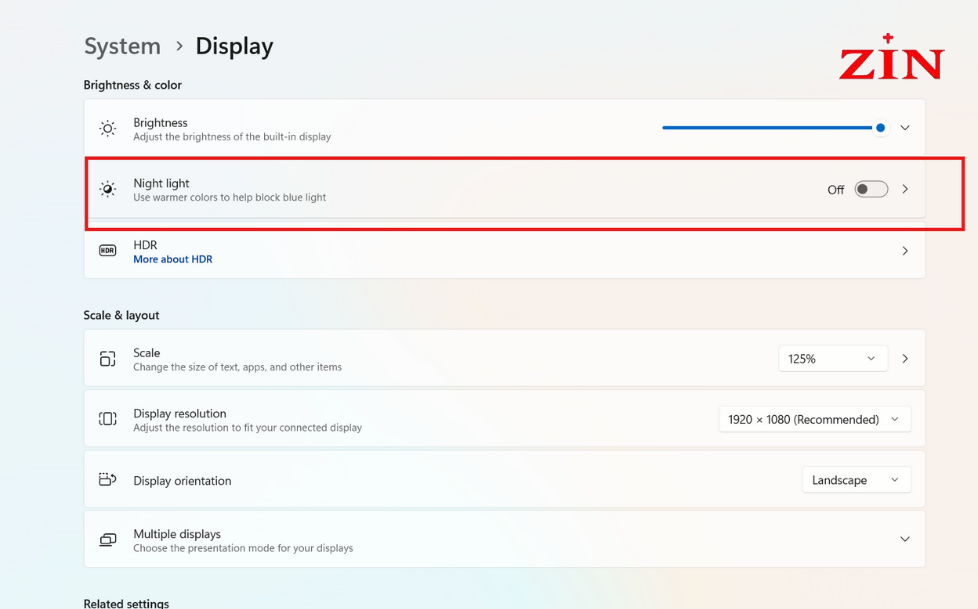
Task: Open the More about HDR link
Action: pos(173,259)
